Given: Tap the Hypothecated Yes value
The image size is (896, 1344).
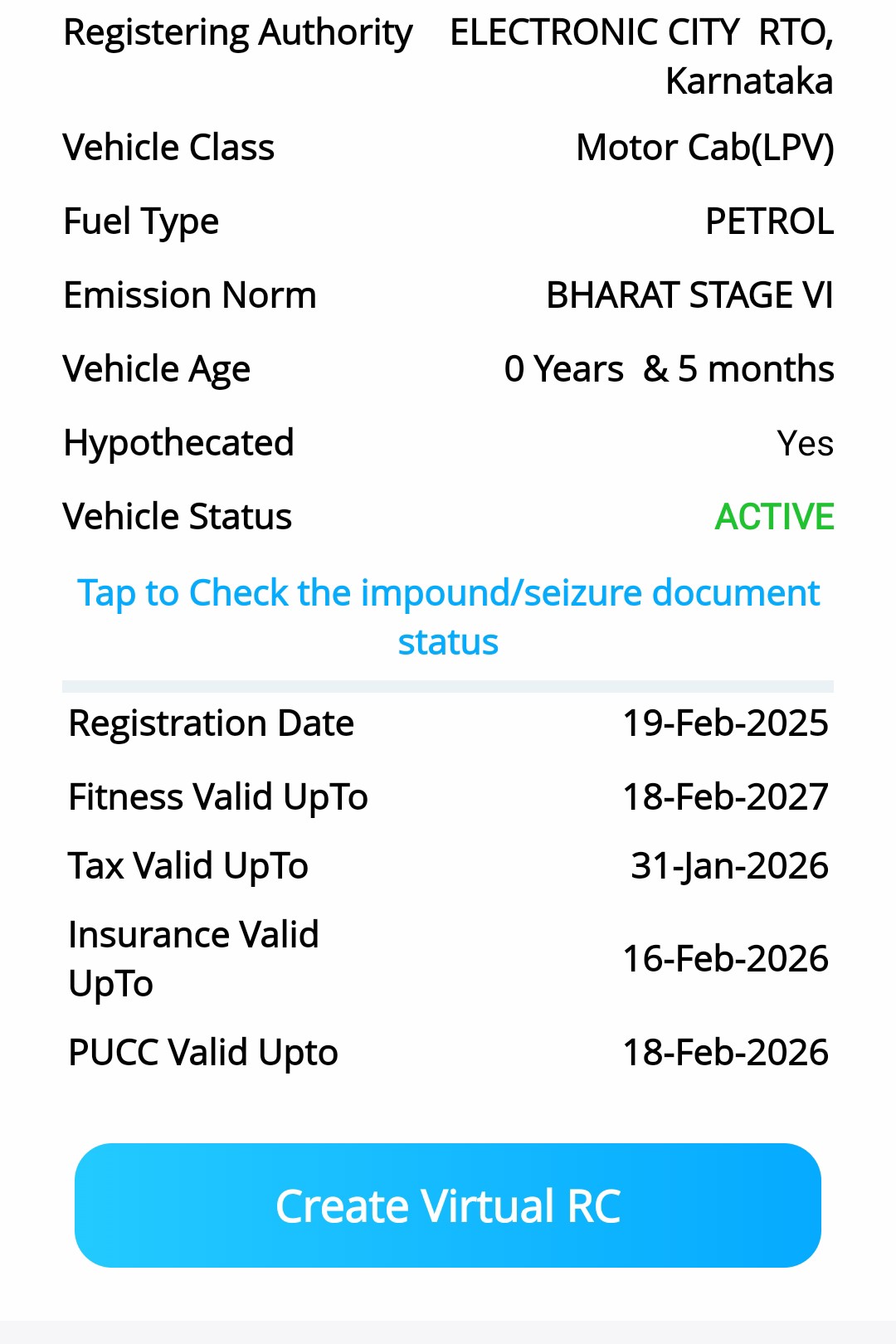Looking at the screenshot, I should coord(805,443).
